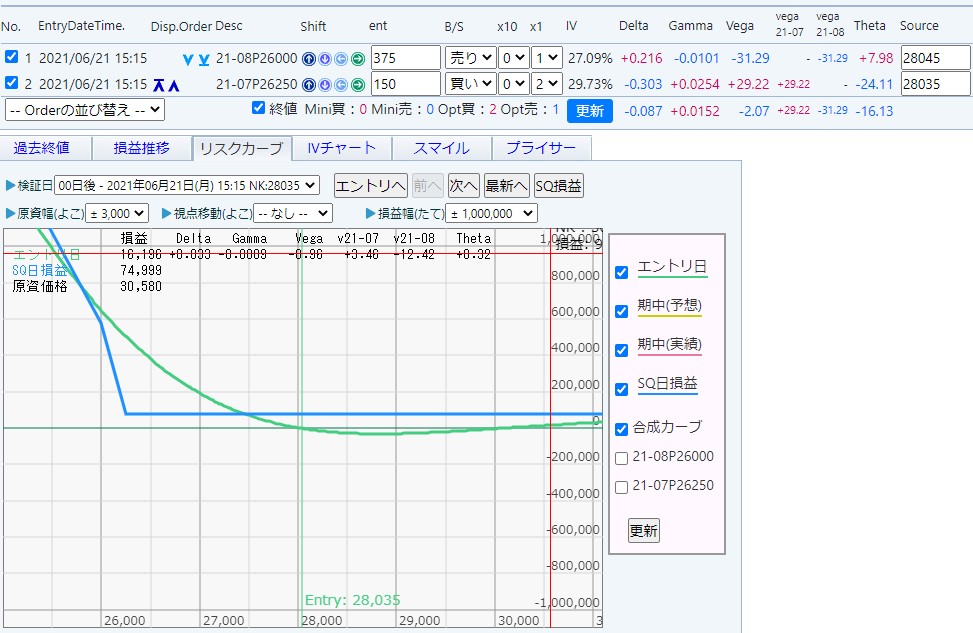This screenshot has height=633, width=973.
Task: Open the 売り buy/sell dropdown on row 1
Action: click(470, 58)
